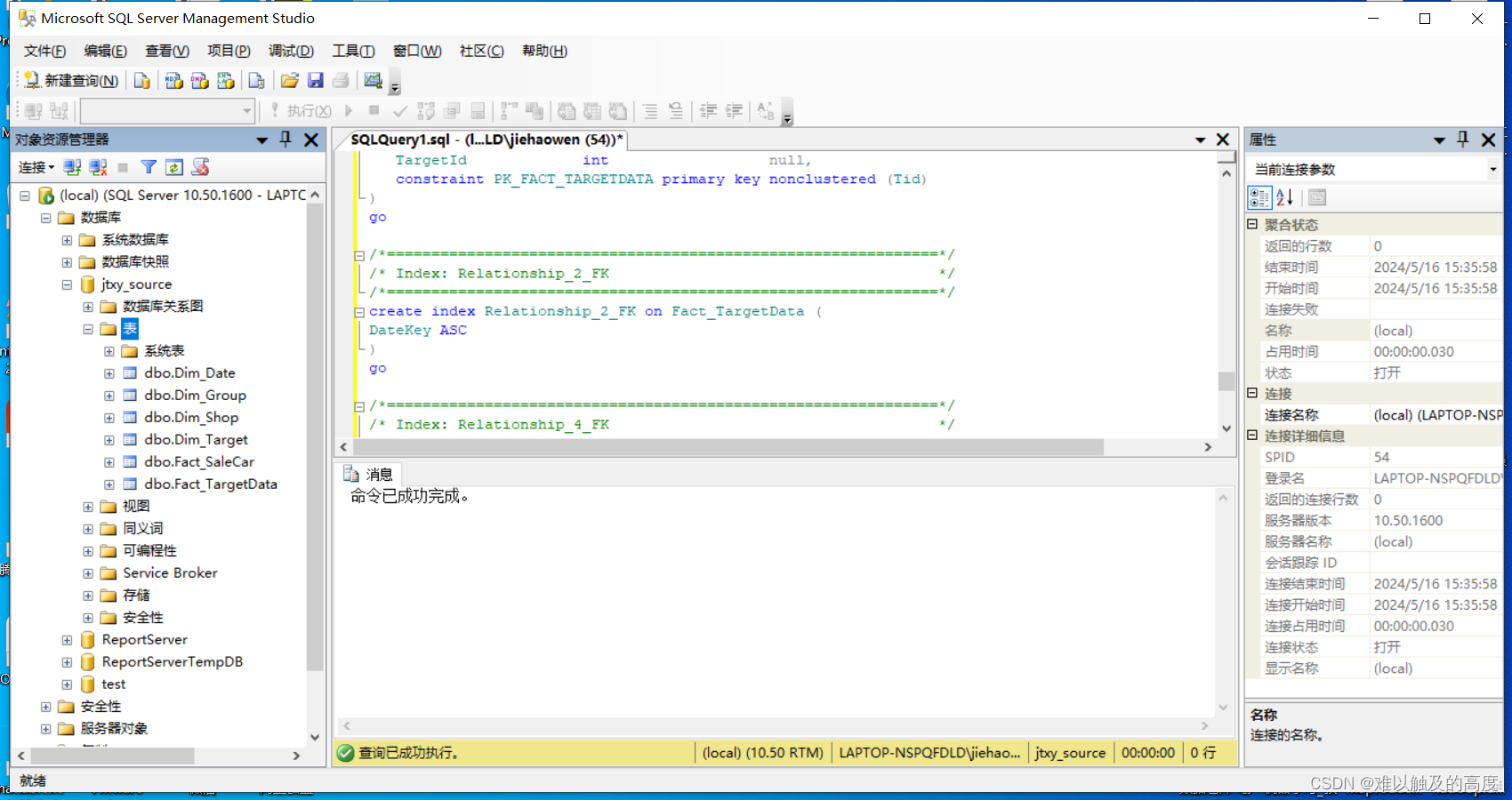Open 对象资源管理器 window position dropdown arrow
This screenshot has height=800, width=1512.
pos(261,140)
